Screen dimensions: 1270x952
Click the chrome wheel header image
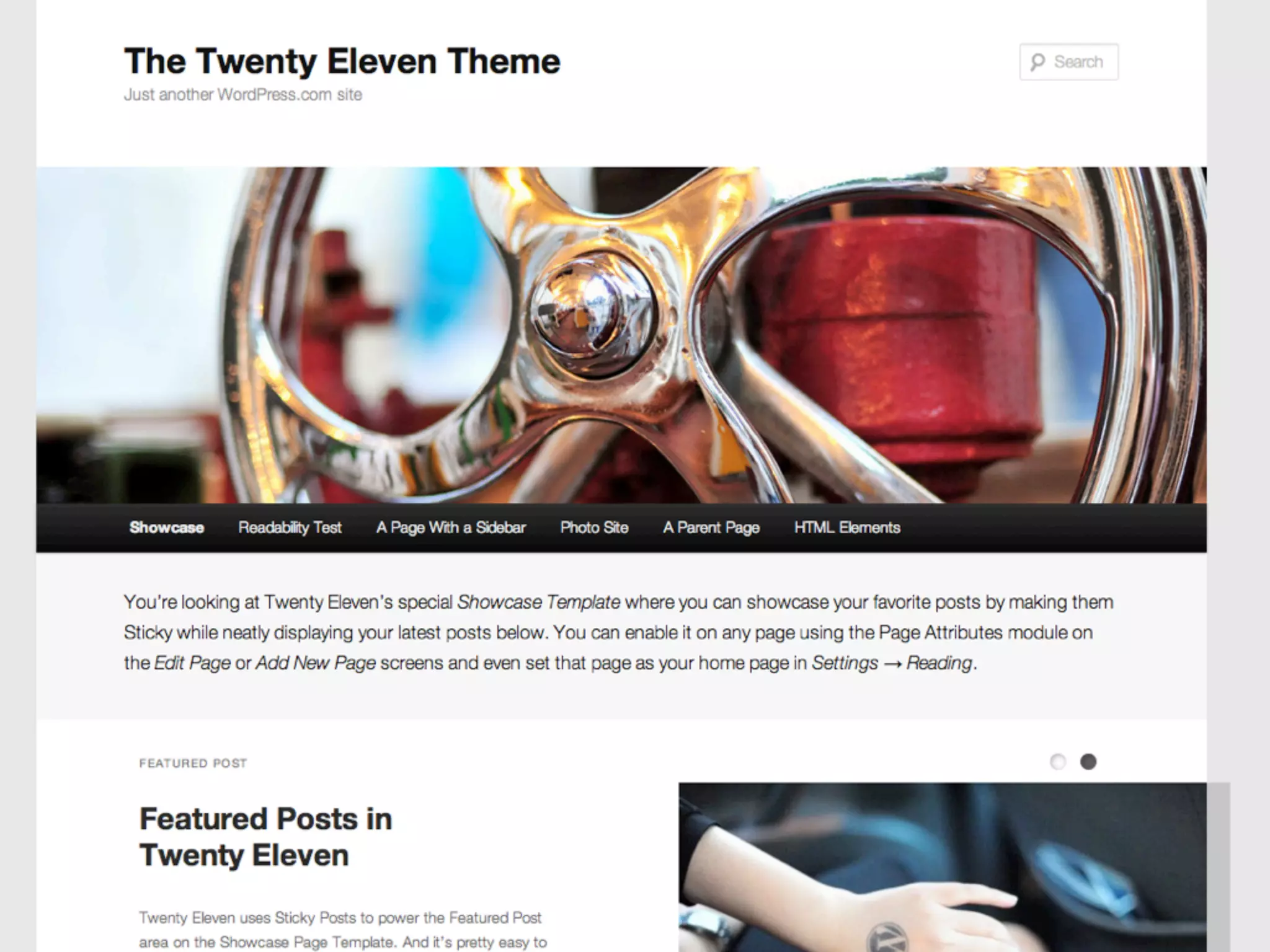click(621, 335)
